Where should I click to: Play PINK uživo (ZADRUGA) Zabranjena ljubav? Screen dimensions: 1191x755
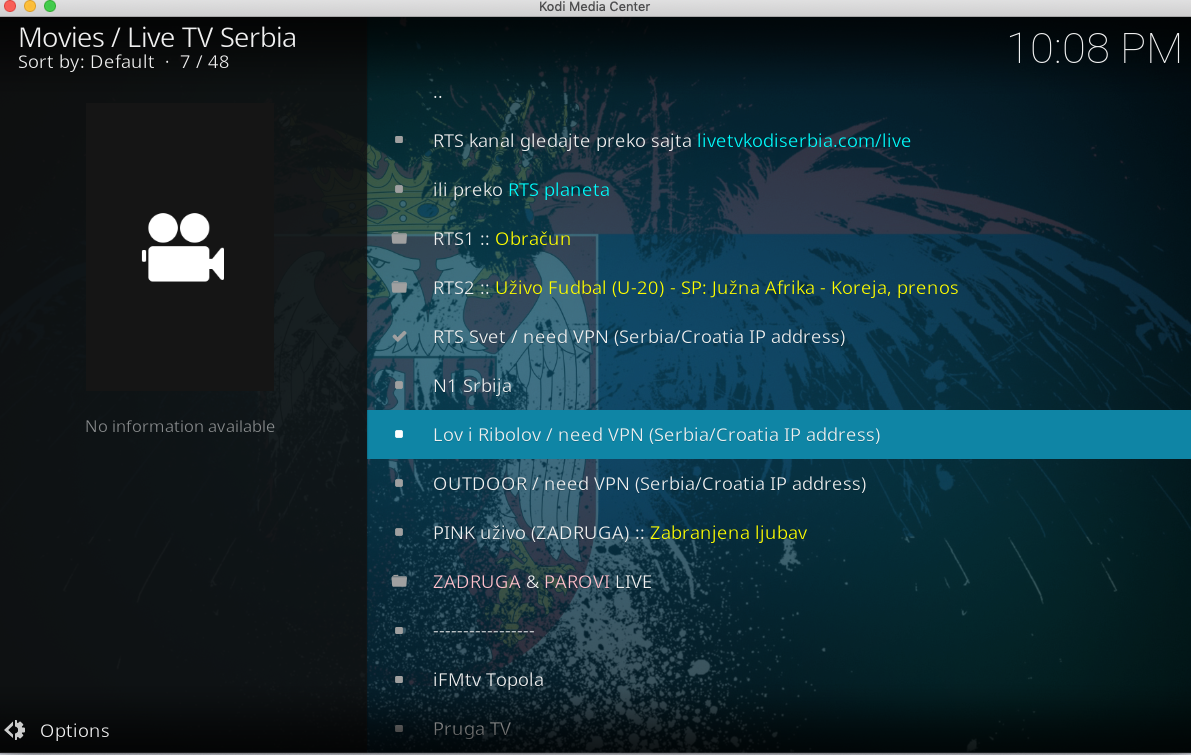[779, 532]
